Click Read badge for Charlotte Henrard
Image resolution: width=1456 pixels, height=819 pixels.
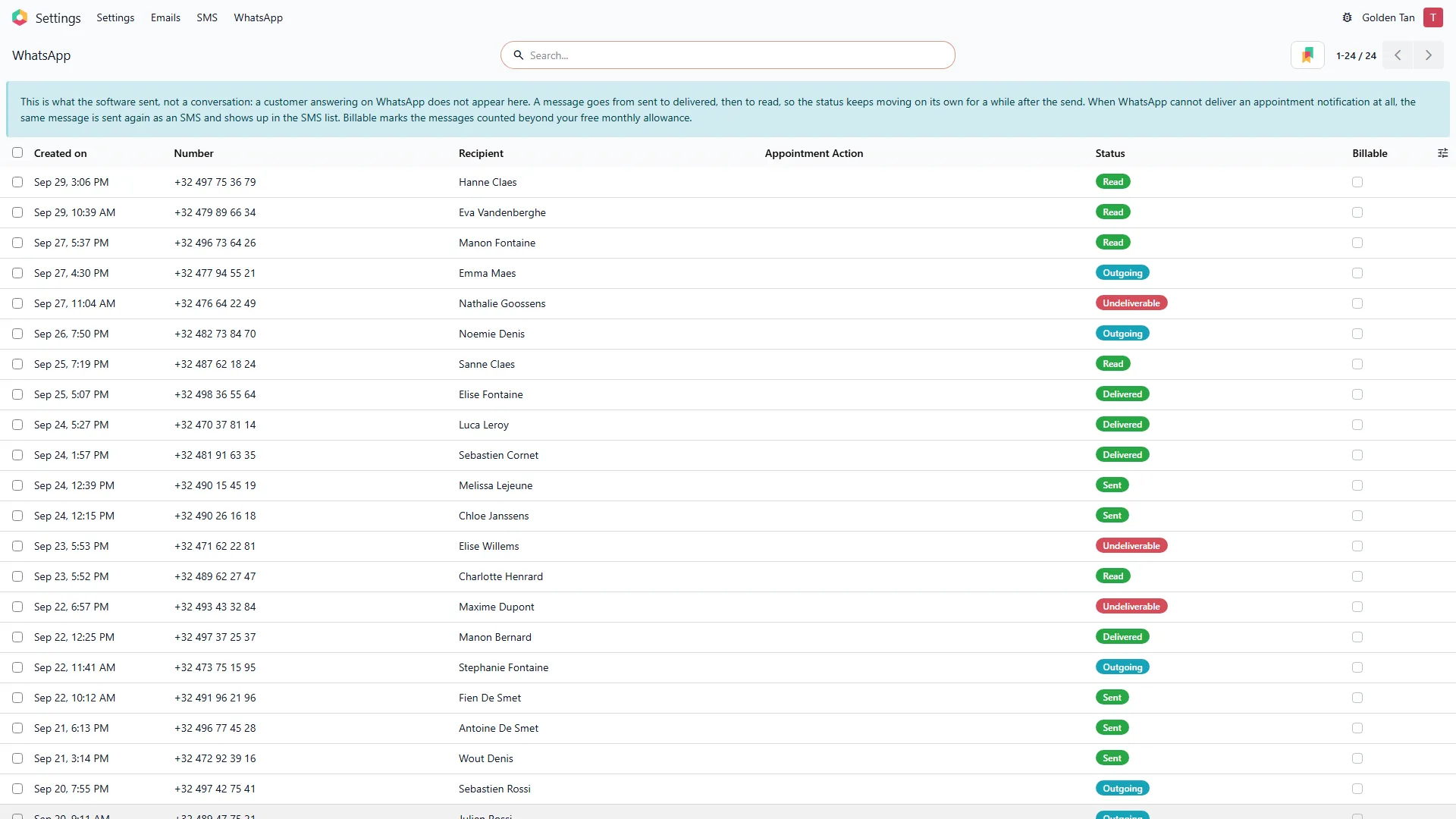1113,576
